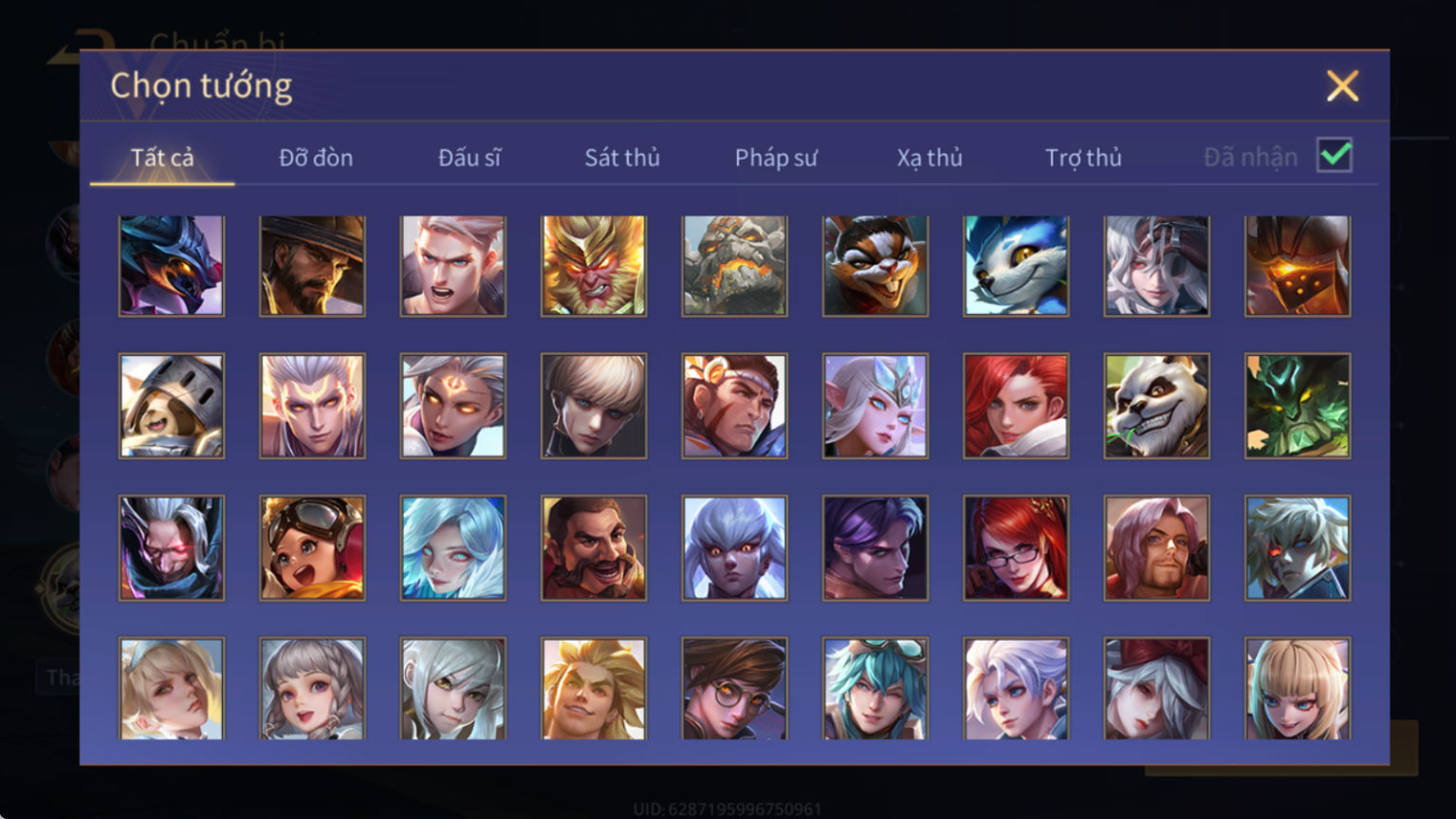Select the Tất cả tab
This screenshot has height=819, width=1456.
point(162,158)
